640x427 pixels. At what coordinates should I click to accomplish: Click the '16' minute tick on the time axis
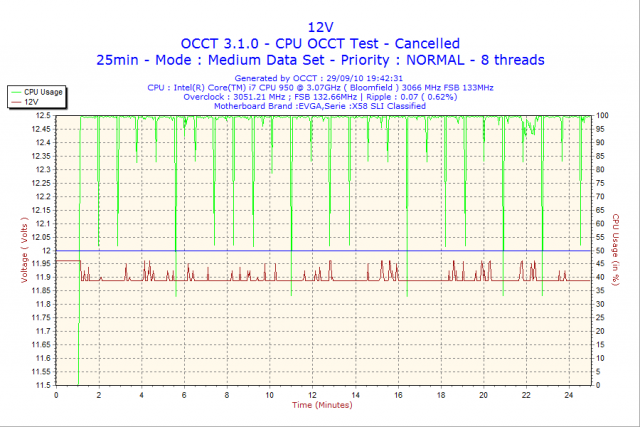[398, 395]
